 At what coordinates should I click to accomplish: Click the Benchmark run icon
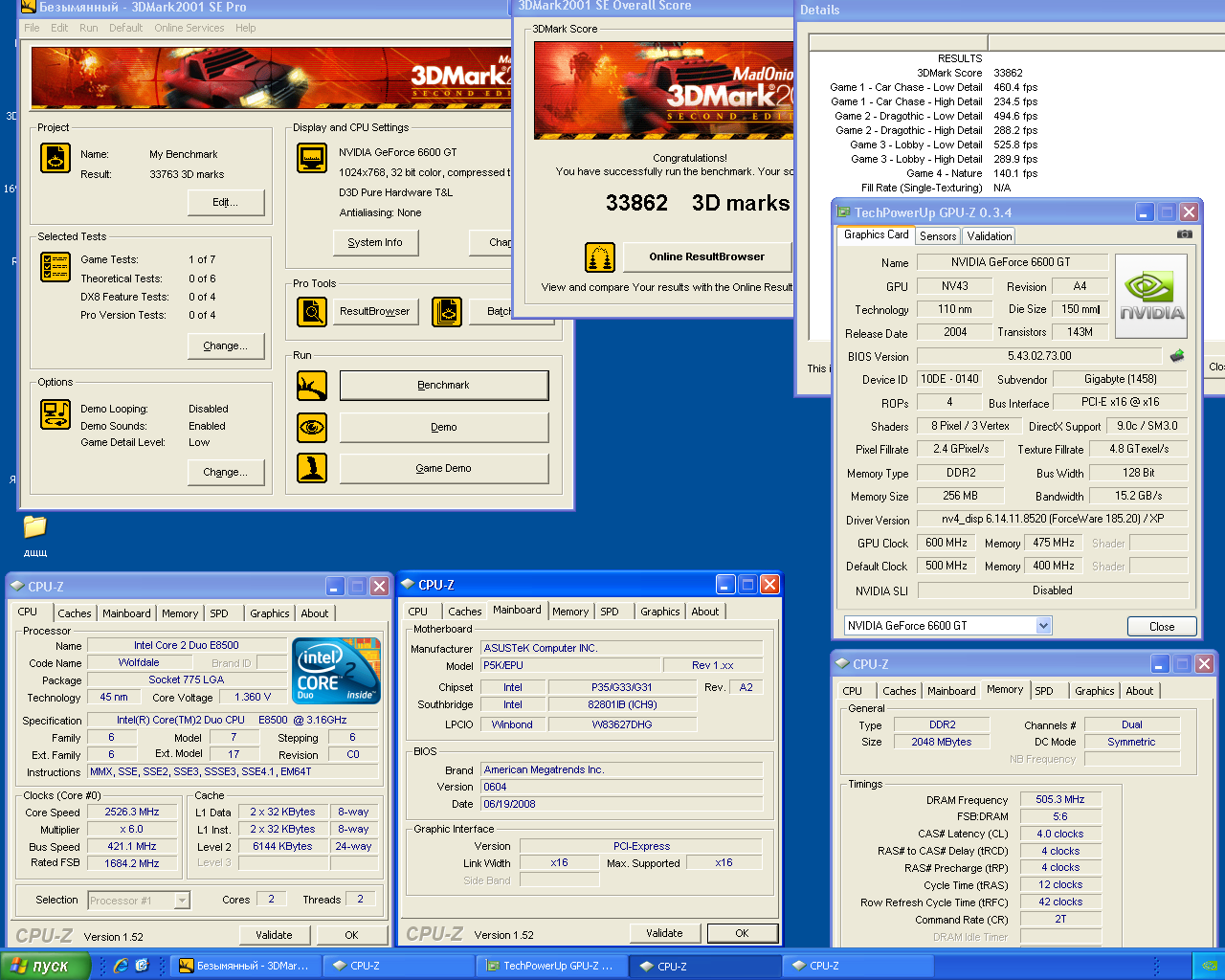point(312,386)
